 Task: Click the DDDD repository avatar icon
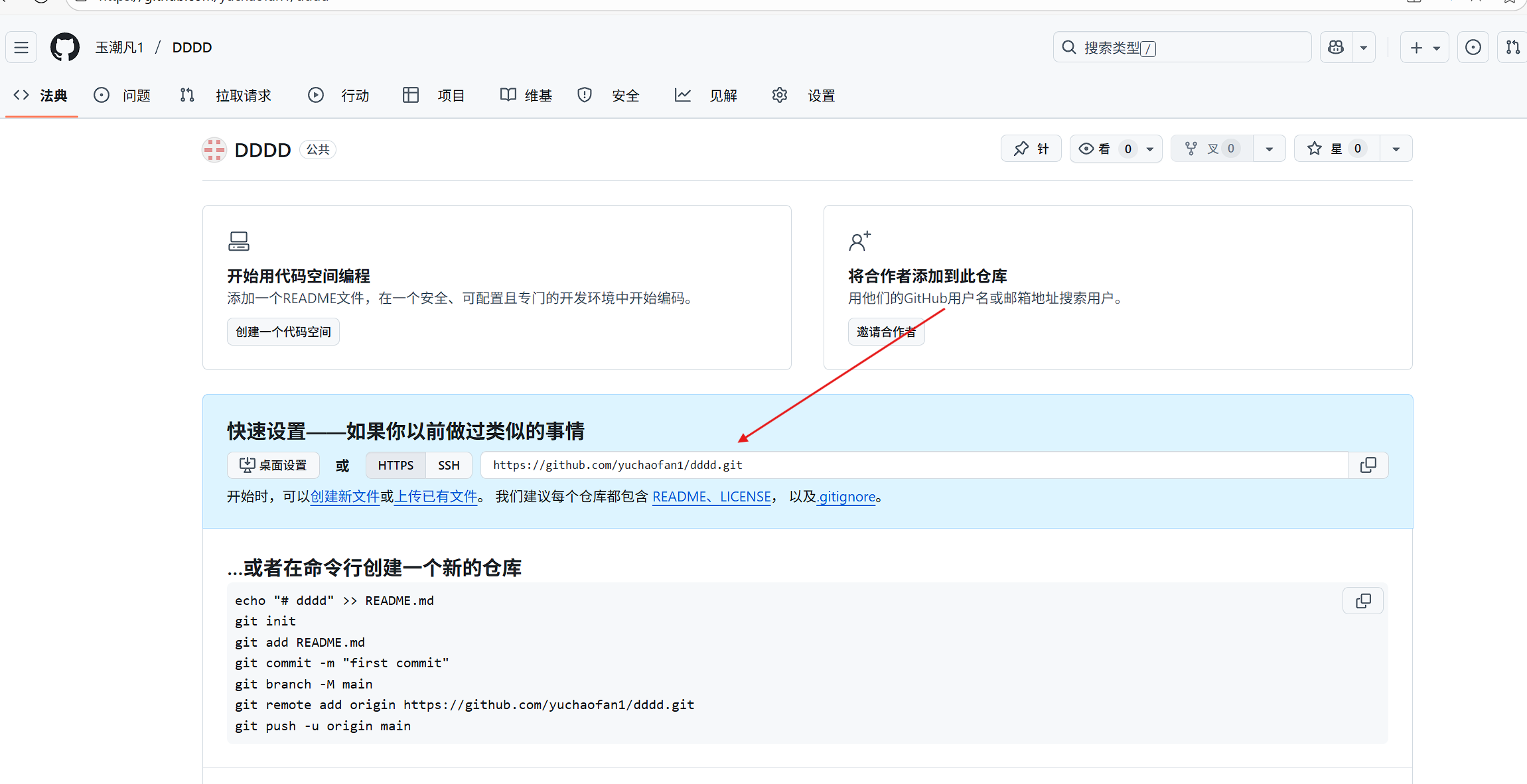(x=214, y=149)
